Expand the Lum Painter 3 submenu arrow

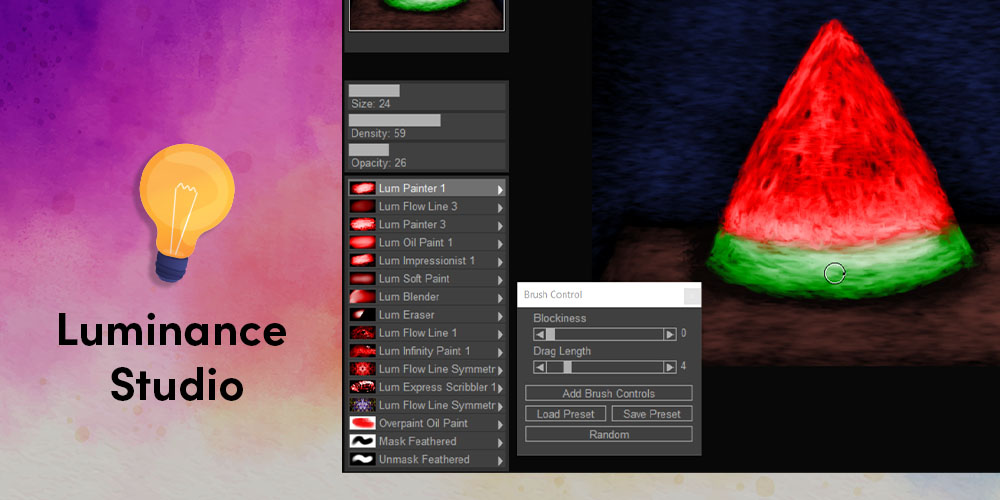[x=500, y=225]
